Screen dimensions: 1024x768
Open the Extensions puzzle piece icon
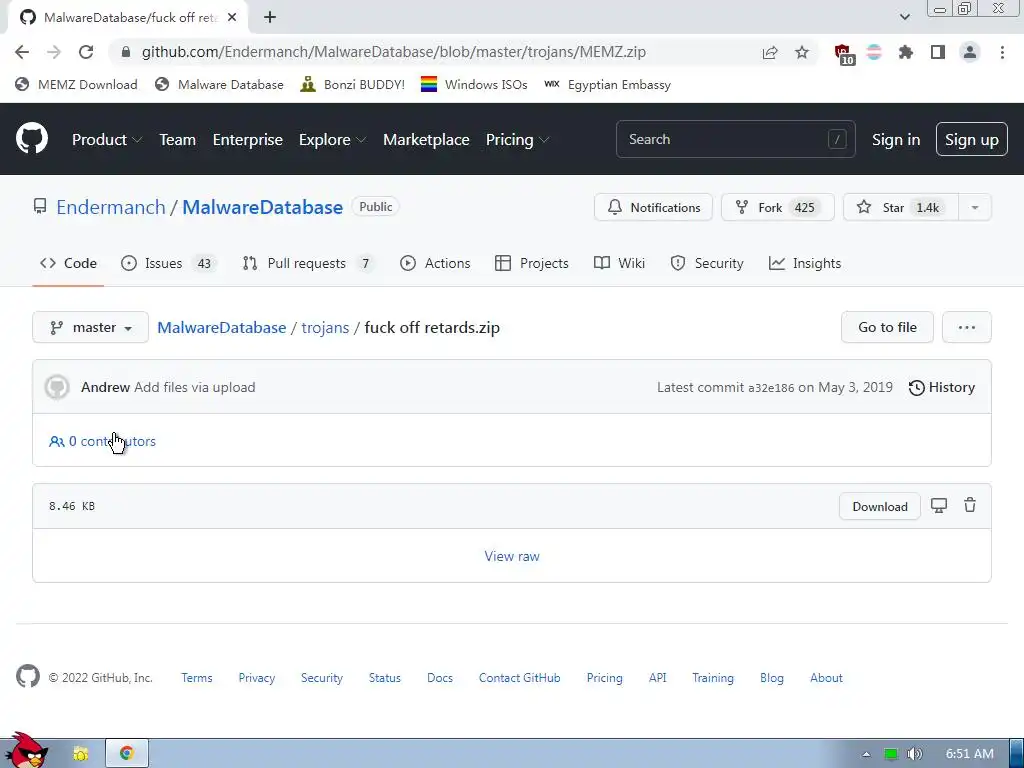pyautogui.click(x=905, y=52)
